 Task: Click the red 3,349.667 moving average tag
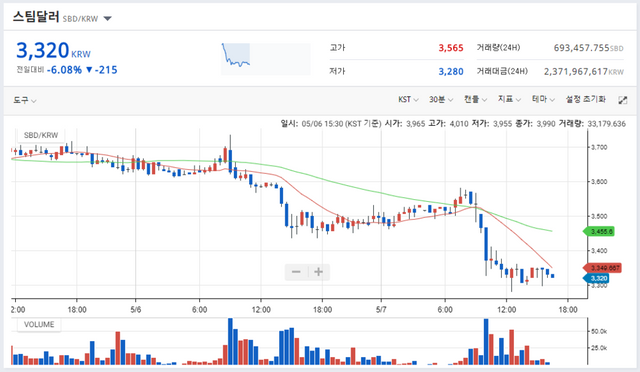[x=602, y=268]
